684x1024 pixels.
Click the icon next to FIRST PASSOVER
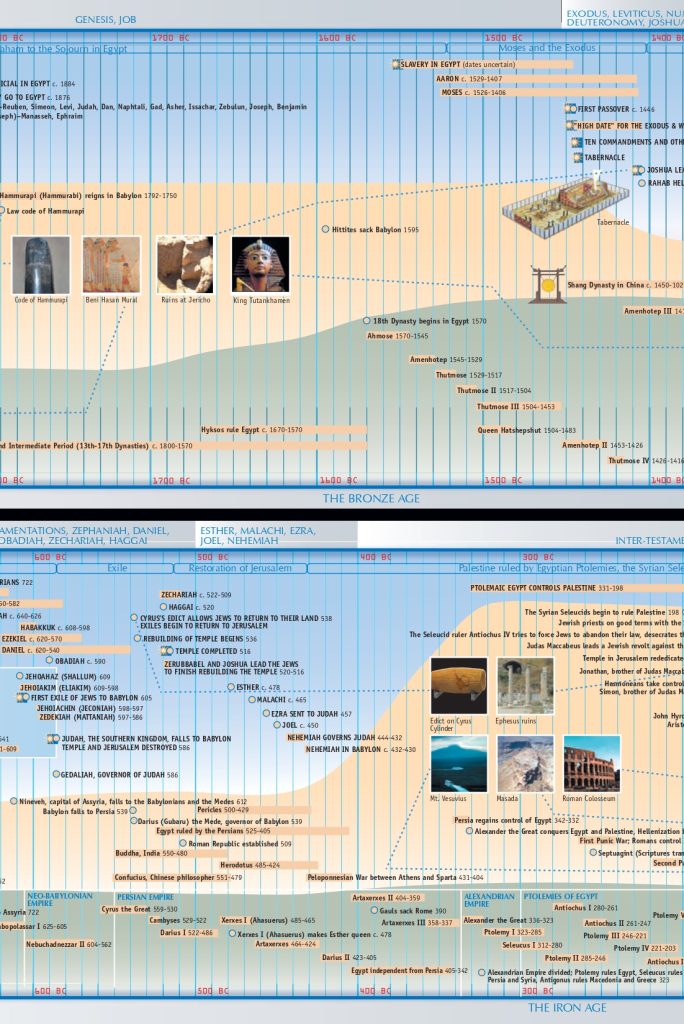[571, 108]
